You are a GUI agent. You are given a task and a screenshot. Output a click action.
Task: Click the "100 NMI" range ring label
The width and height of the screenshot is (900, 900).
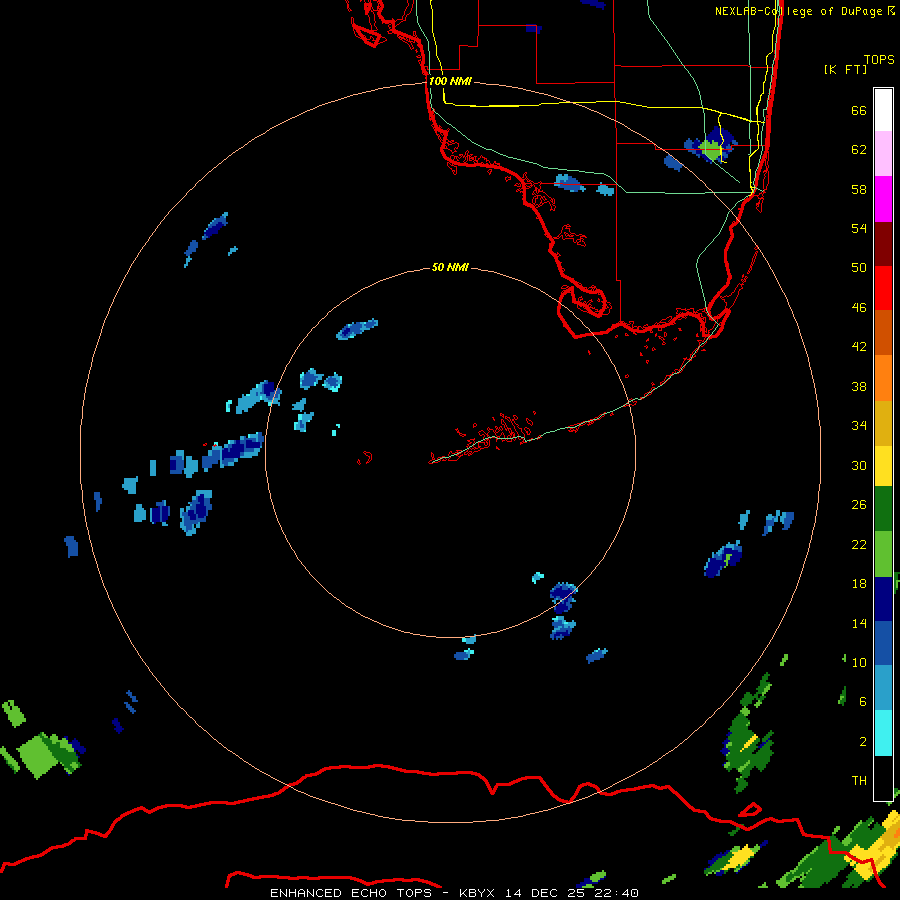click(450, 81)
